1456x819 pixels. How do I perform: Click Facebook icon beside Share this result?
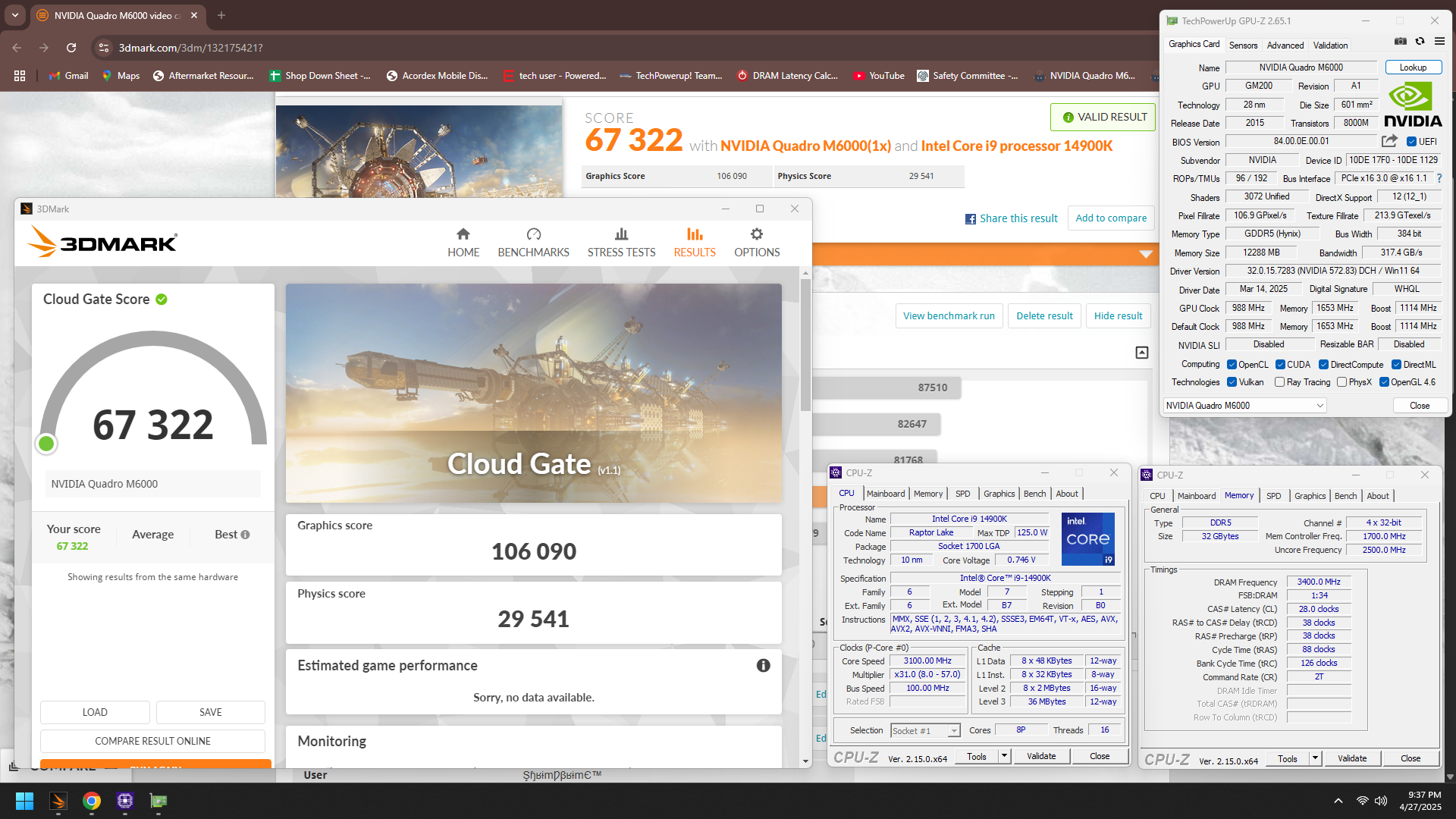pos(970,219)
